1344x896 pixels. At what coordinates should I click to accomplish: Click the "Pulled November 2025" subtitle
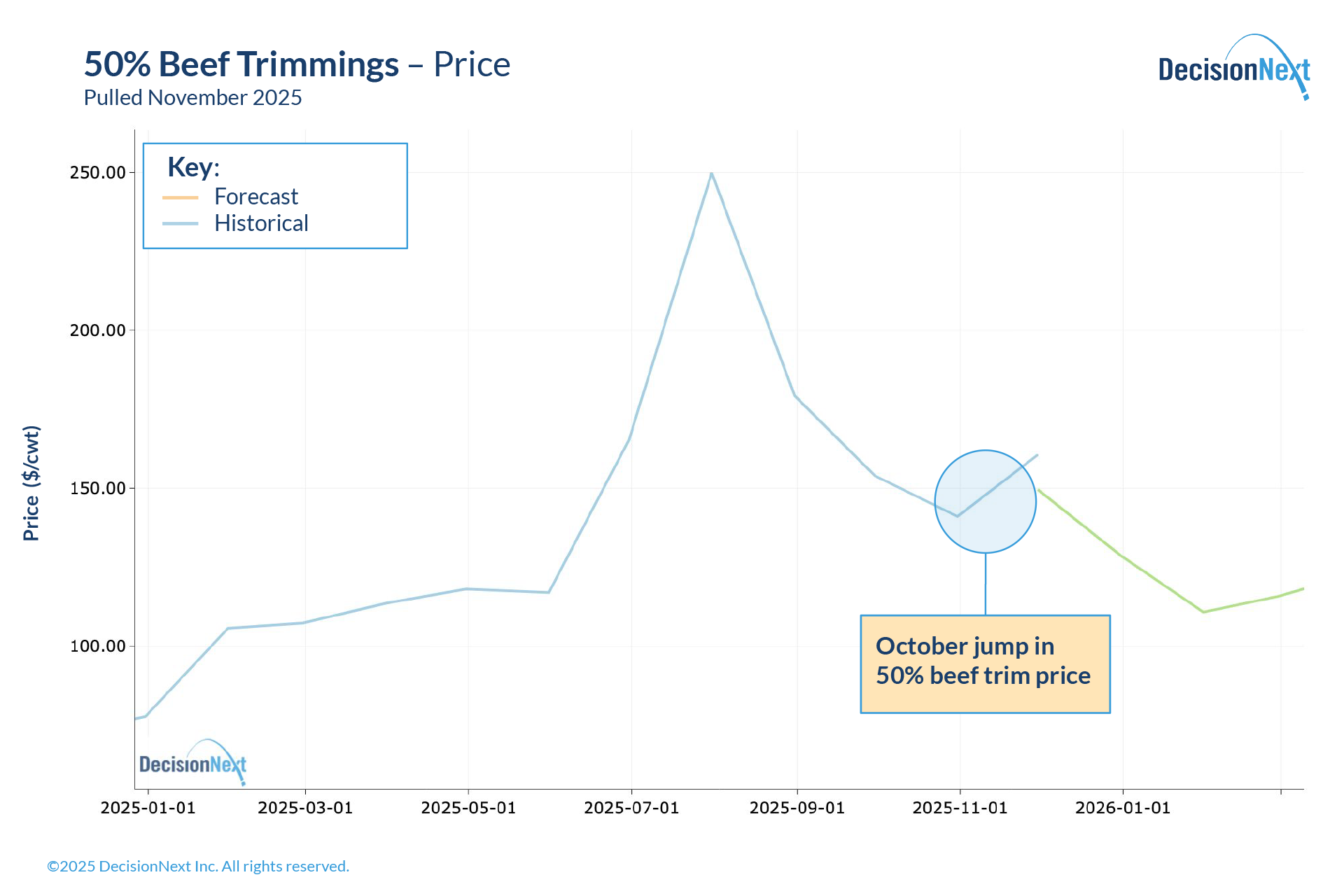tap(192, 98)
